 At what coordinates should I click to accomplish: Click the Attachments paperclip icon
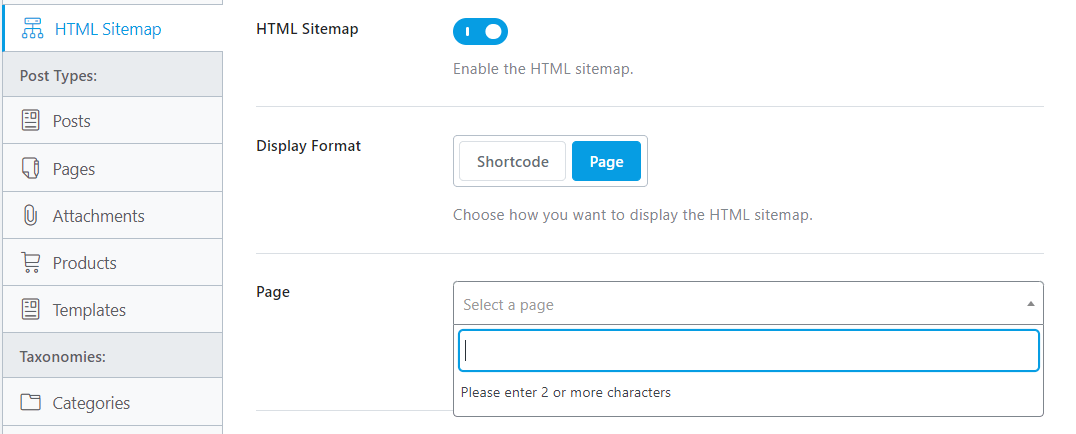pyautogui.click(x=30, y=216)
